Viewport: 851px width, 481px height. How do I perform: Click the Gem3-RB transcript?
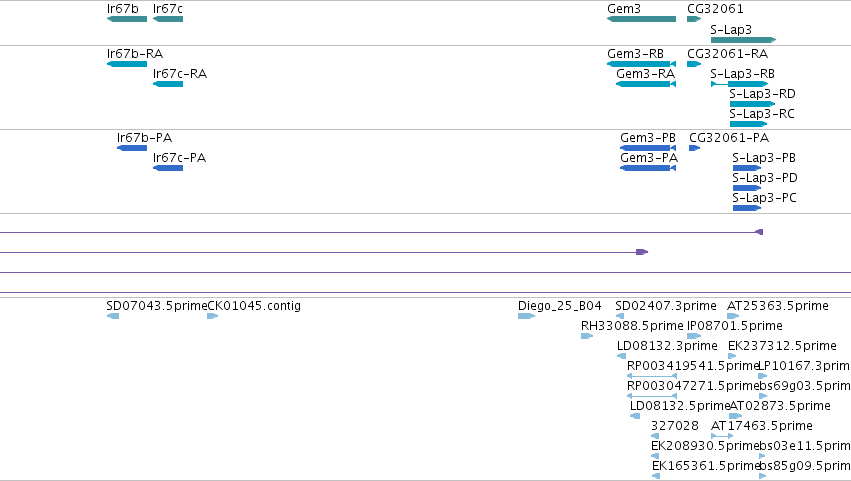tap(642, 64)
